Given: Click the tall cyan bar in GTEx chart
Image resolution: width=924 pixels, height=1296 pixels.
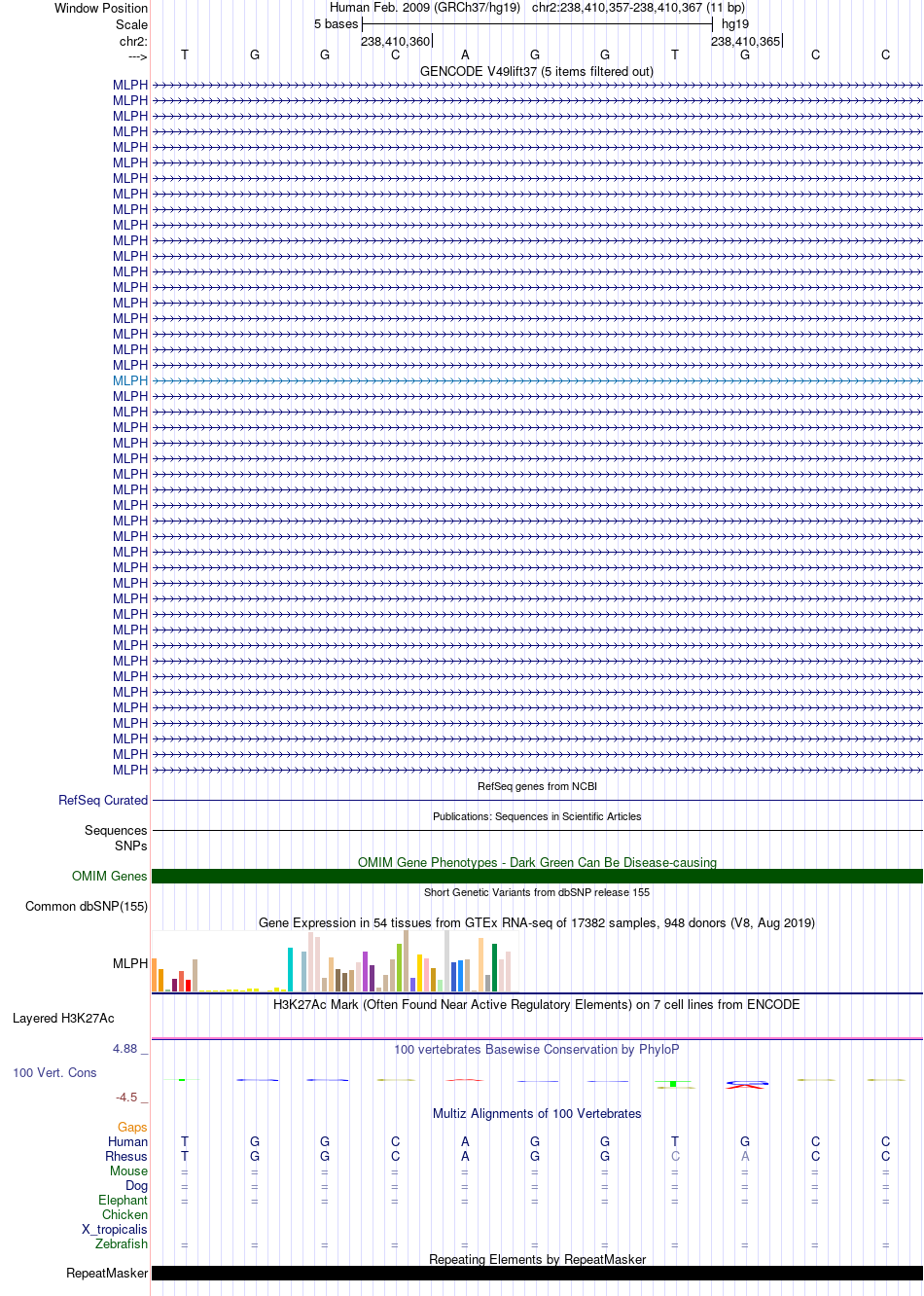Looking at the screenshot, I should point(290,969).
